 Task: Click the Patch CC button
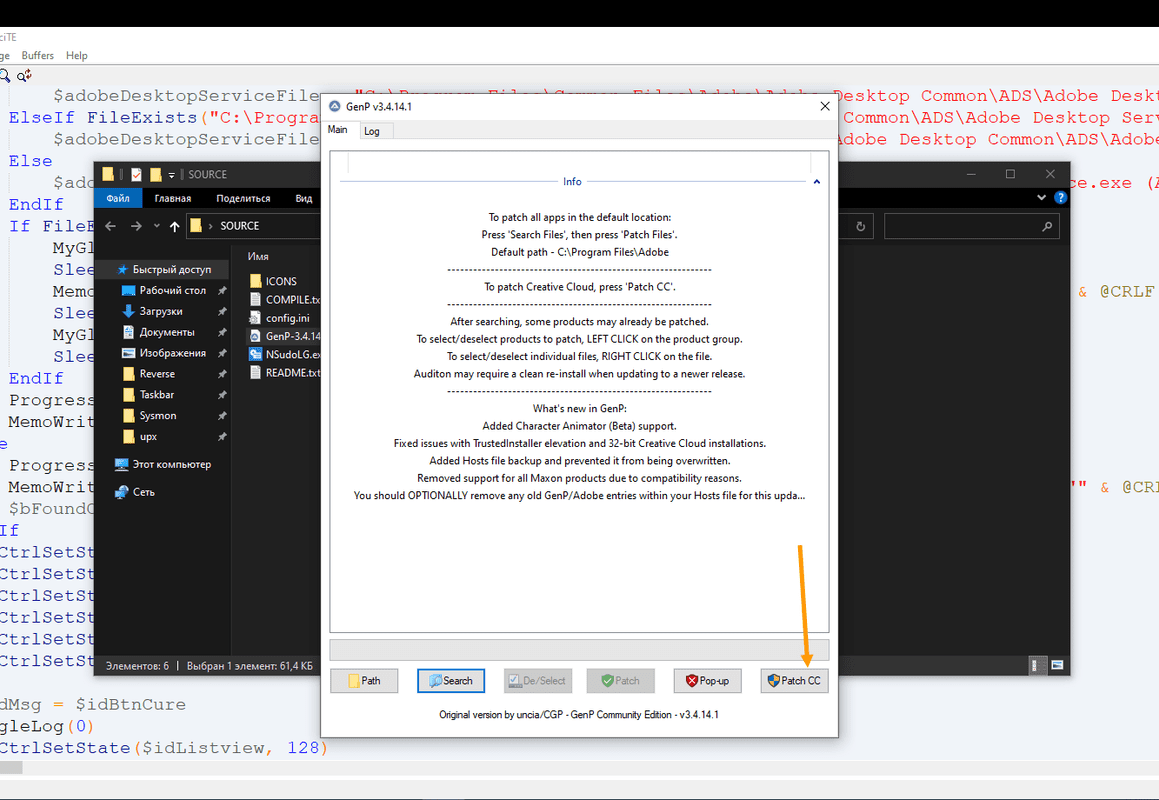(795, 680)
